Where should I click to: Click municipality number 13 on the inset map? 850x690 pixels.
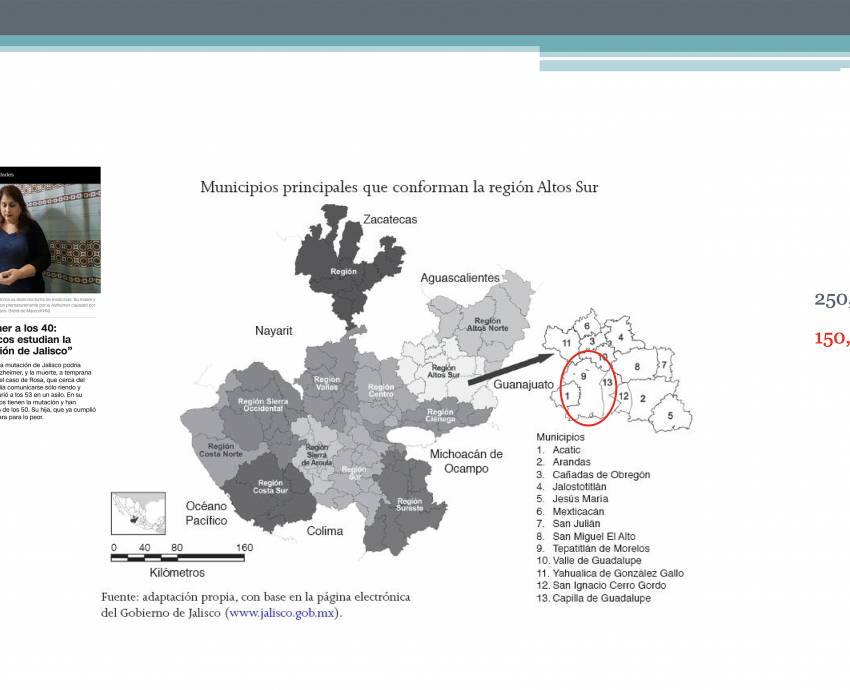click(x=607, y=382)
